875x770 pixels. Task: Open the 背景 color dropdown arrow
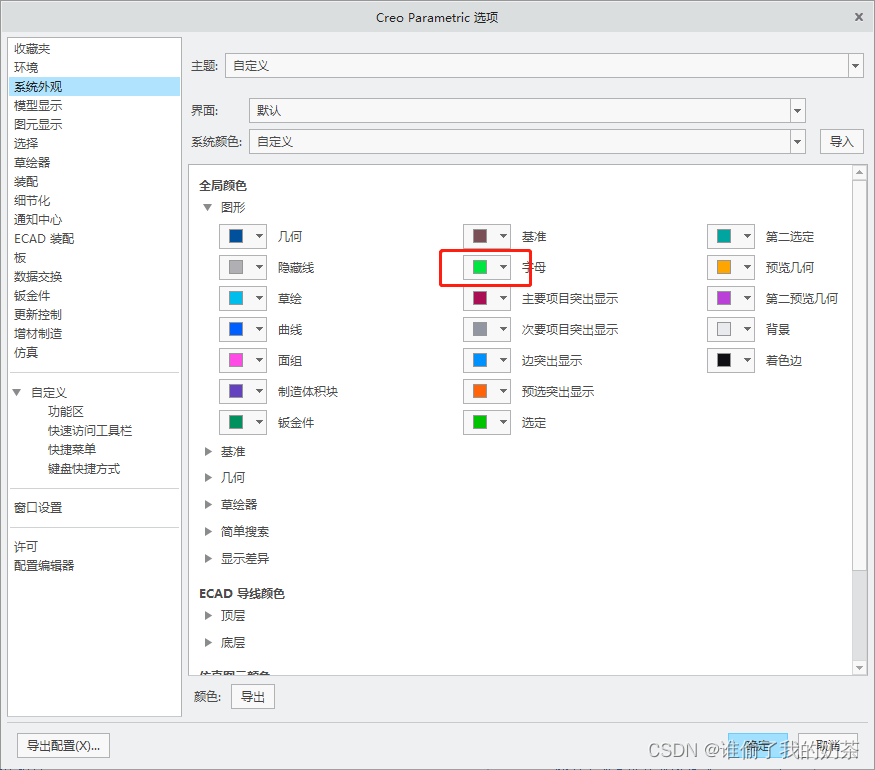tap(746, 329)
